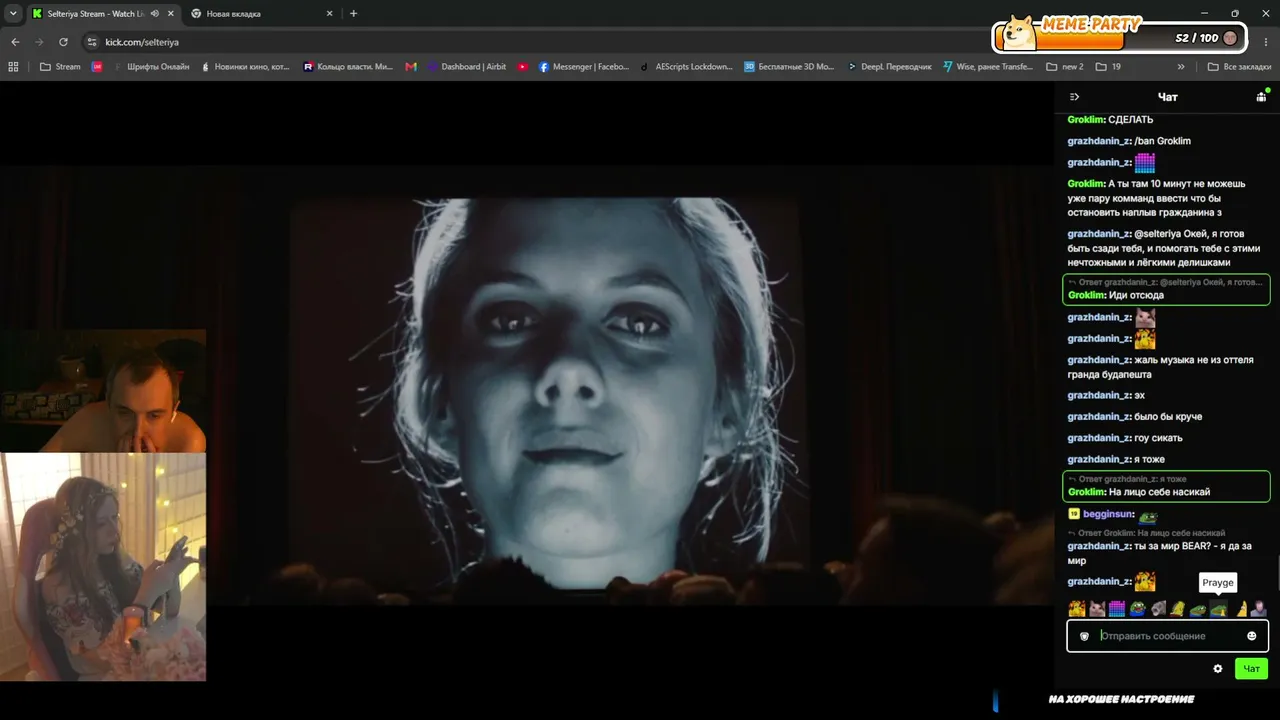Close the Selteriya Stream tab
The width and height of the screenshot is (1280, 720).
[170, 14]
